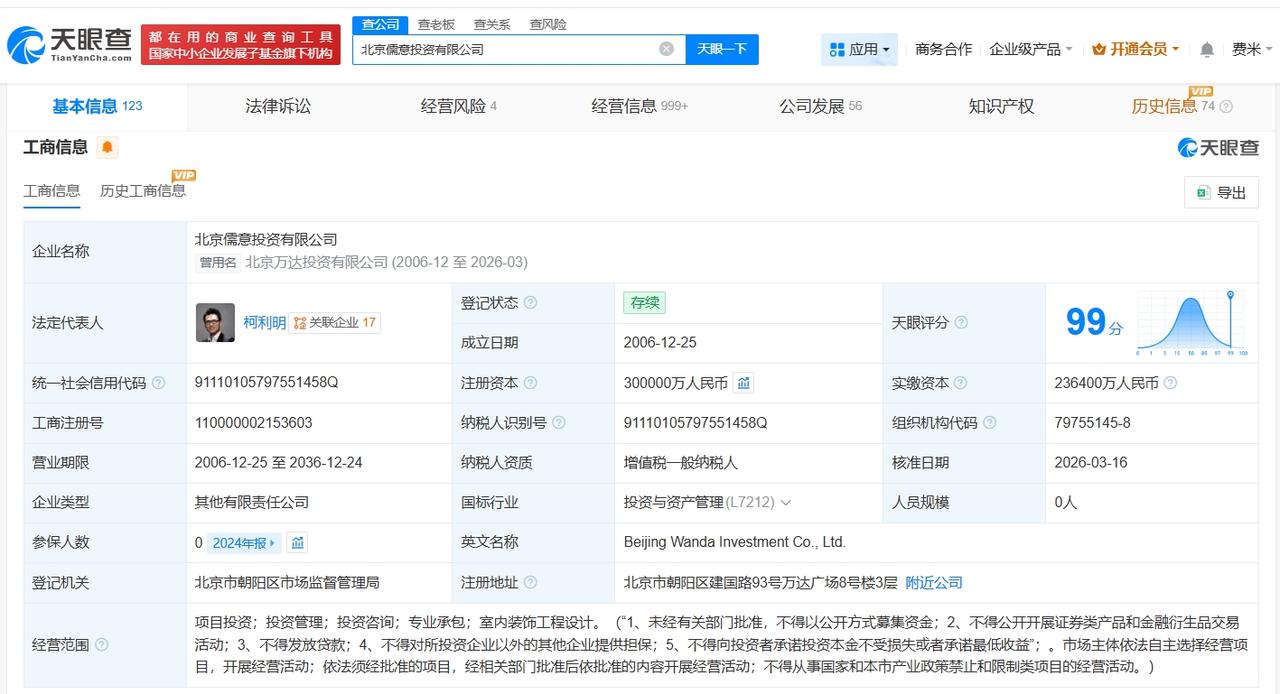Click the 99分 score value
This screenshot has height=694, width=1280.
coord(1094,322)
